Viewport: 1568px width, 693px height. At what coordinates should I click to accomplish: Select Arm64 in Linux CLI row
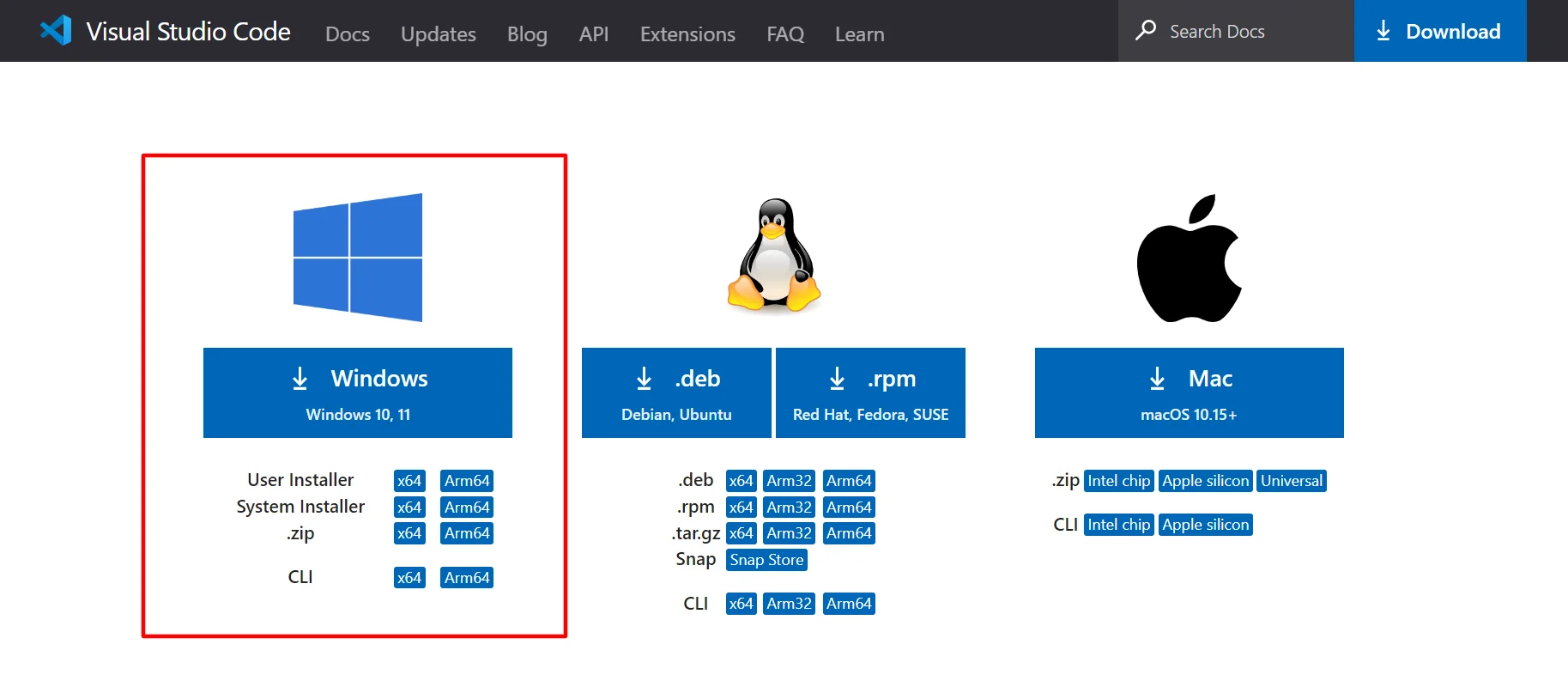tap(849, 604)
